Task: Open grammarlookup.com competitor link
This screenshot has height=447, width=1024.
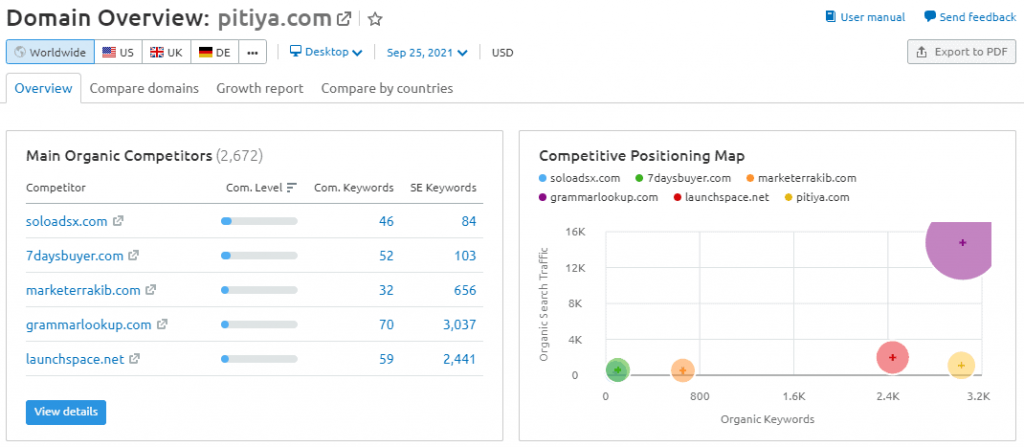Action: tap(89, 324)
